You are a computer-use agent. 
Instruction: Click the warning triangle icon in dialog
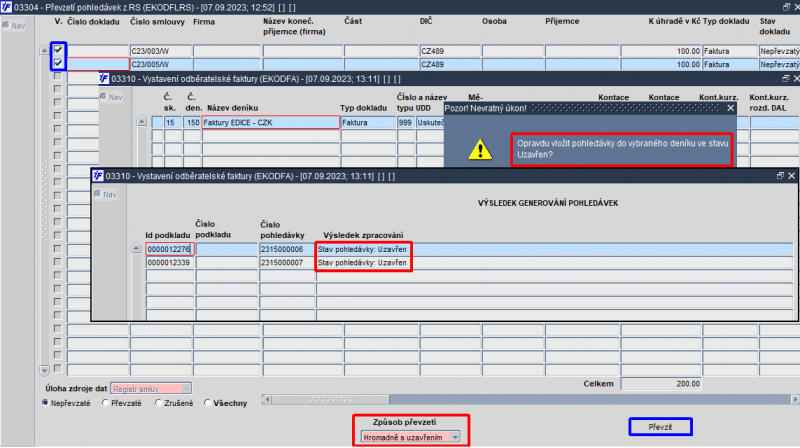coord(480,150)
